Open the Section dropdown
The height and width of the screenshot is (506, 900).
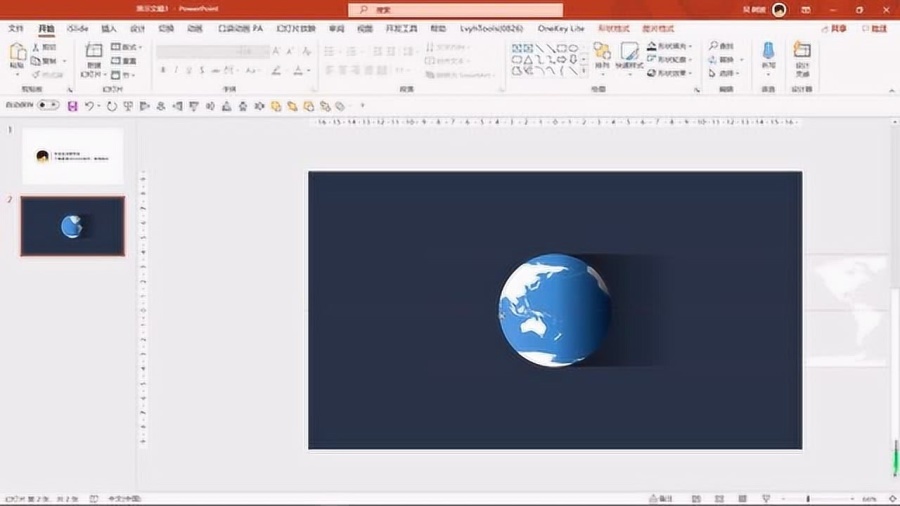point(123,75)
